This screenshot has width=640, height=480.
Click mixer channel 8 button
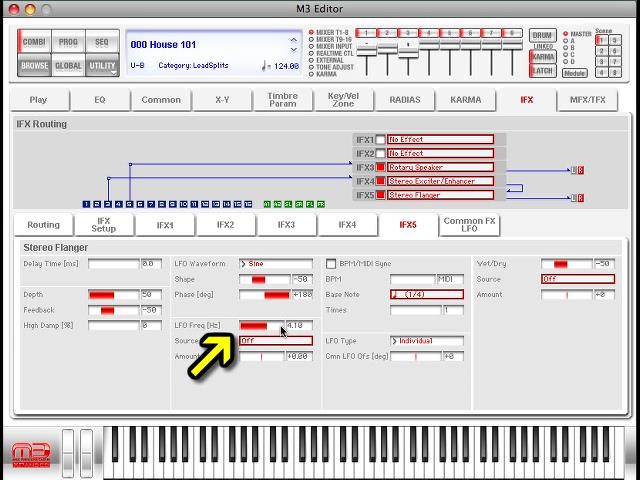[x=512, y=33]
